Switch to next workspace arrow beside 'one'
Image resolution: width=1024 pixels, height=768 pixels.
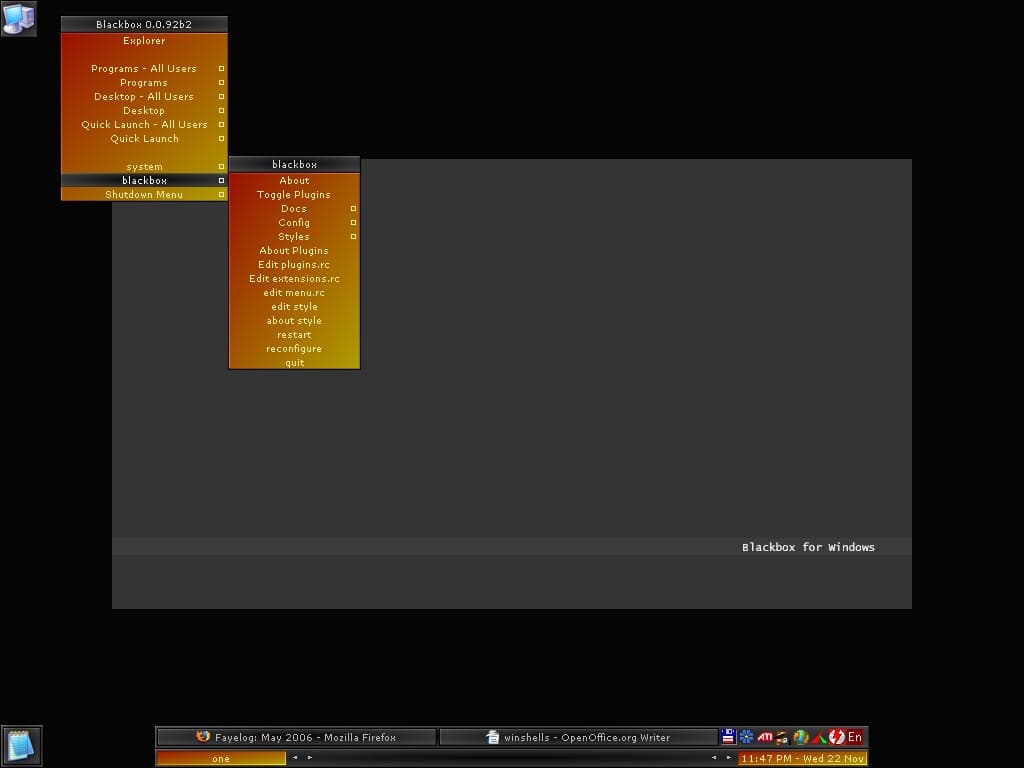click(310, 758)
